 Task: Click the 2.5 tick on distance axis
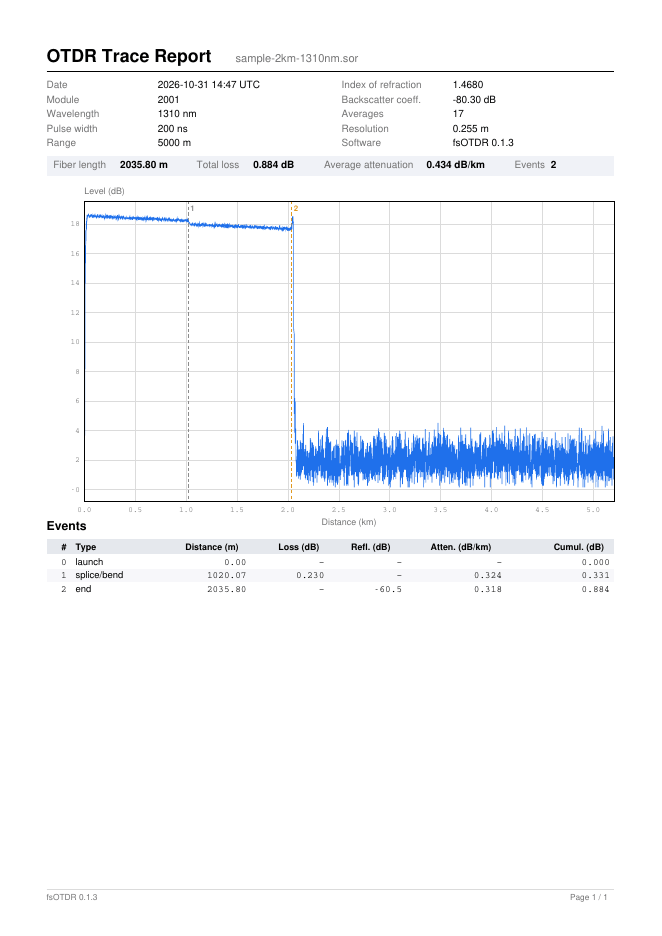coord(338,510)
